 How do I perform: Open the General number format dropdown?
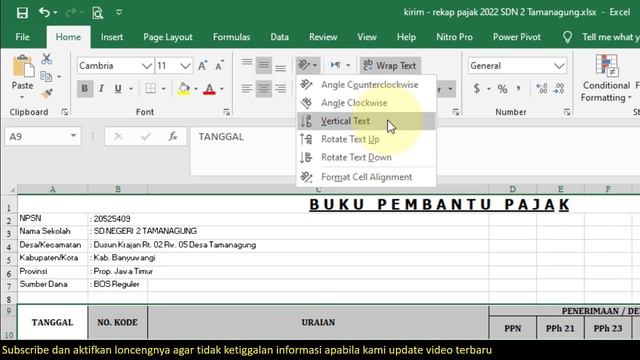(559, 66)
